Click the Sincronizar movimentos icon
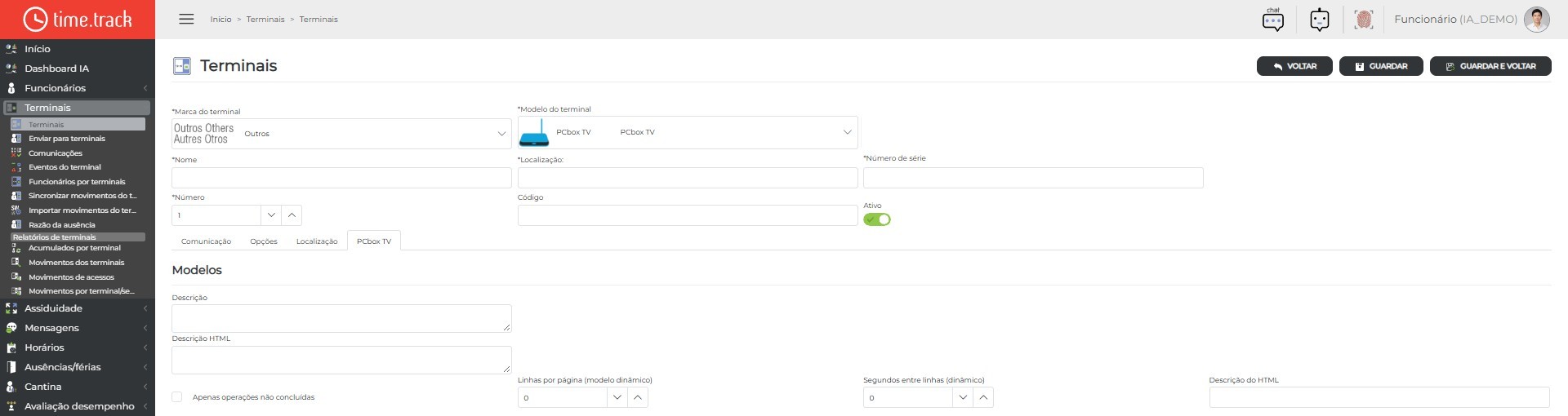This screenshot has height=416, width=1568. tap(16, 196)
